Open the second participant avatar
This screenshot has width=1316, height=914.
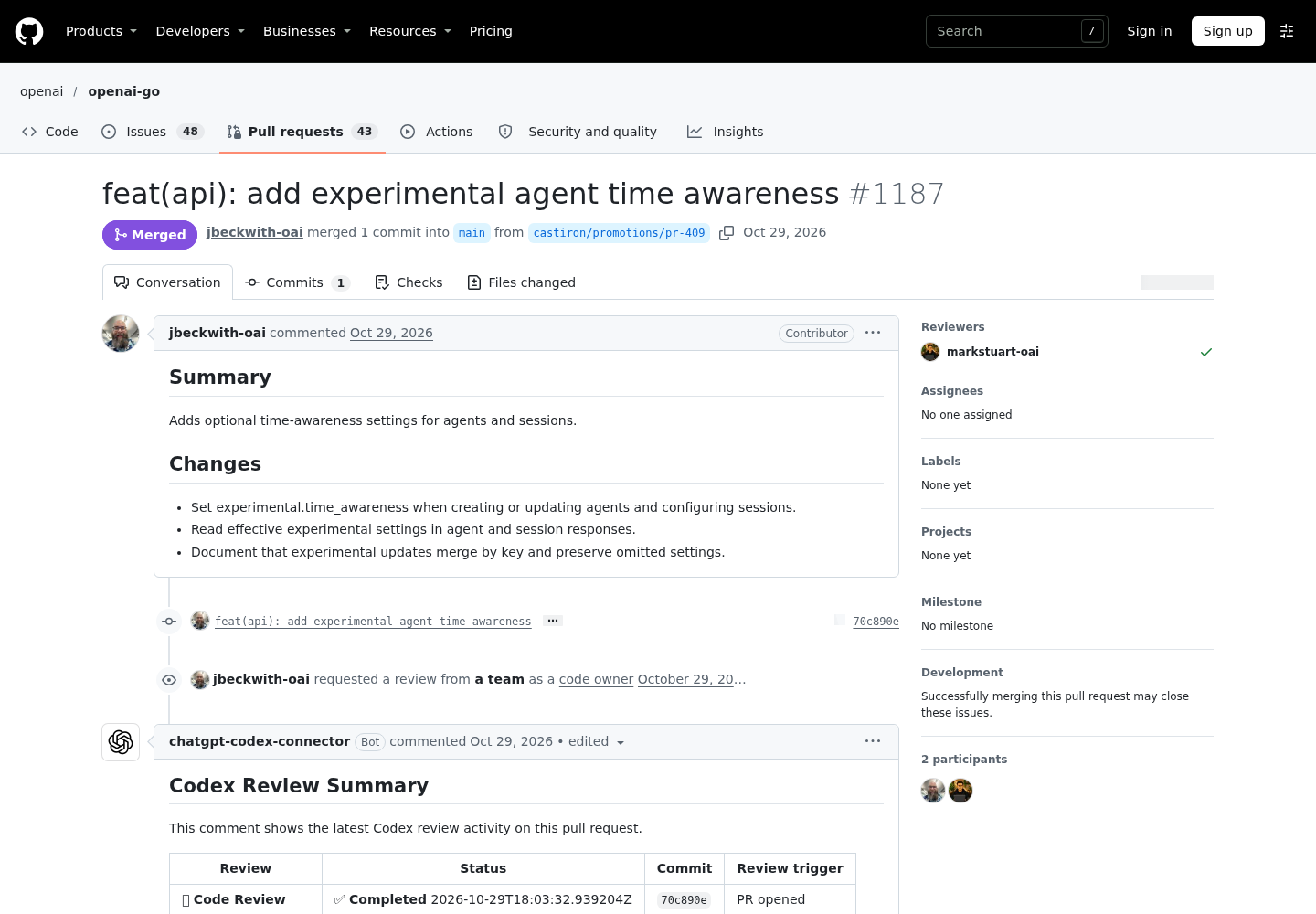point(960,791)
